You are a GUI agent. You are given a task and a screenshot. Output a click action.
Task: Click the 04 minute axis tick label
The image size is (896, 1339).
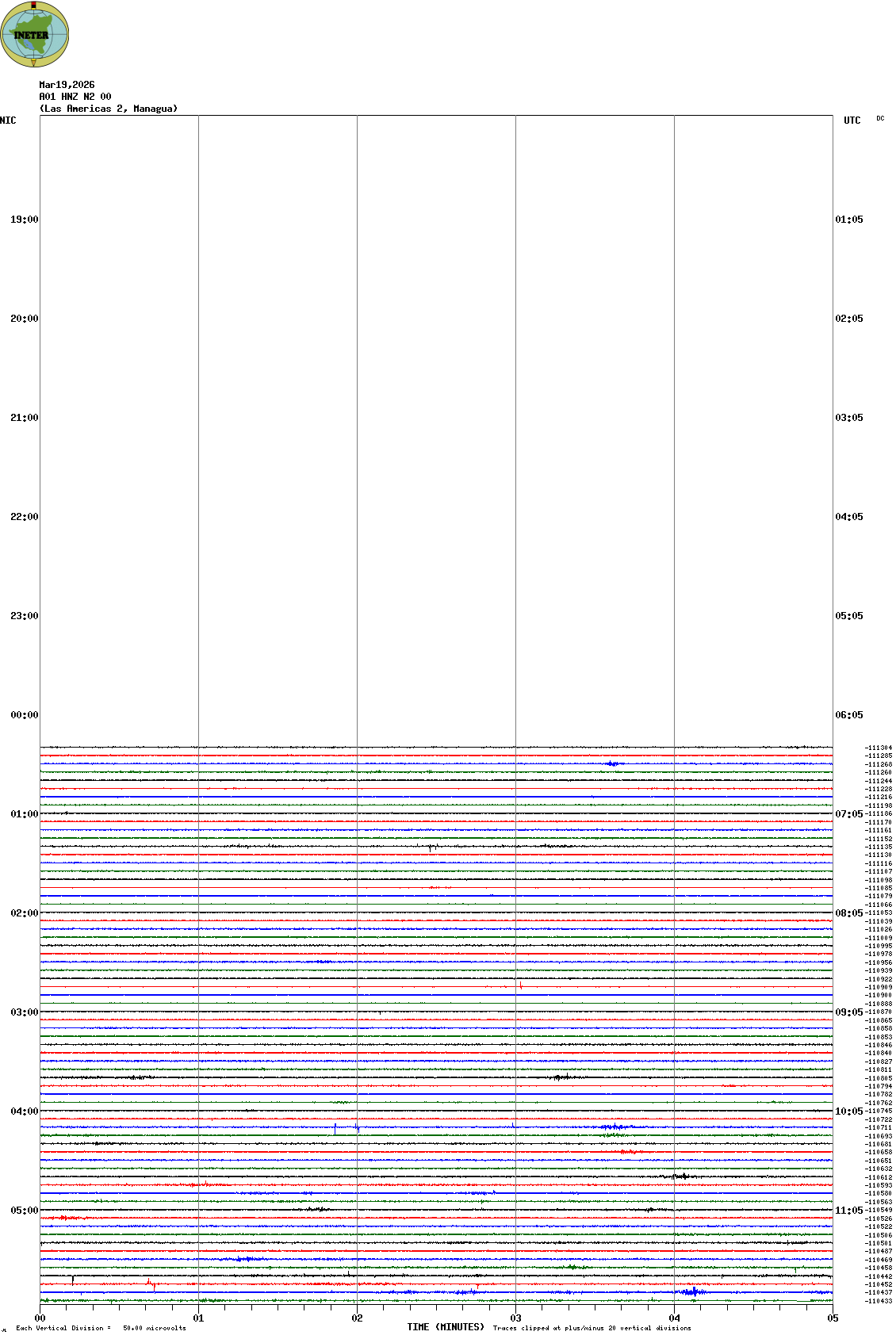pos(675,1318)
